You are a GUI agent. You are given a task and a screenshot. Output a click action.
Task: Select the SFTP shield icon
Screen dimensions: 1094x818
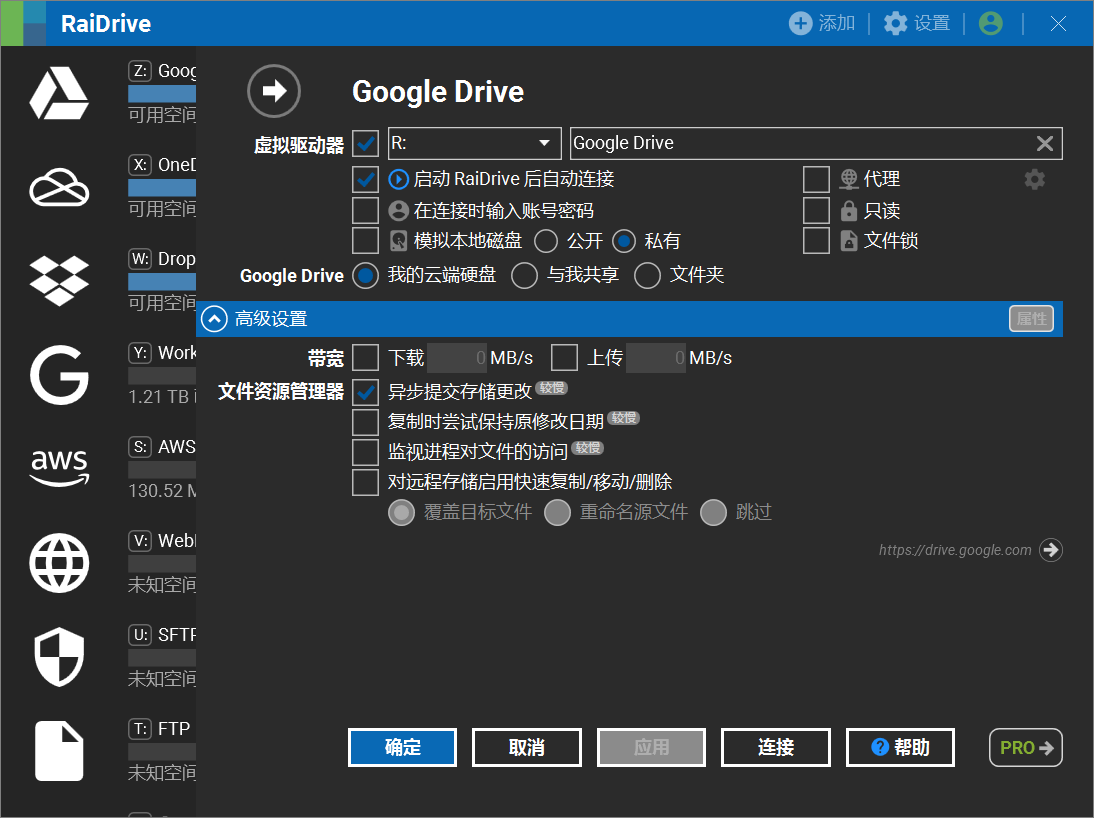click(x=59, y=656)
